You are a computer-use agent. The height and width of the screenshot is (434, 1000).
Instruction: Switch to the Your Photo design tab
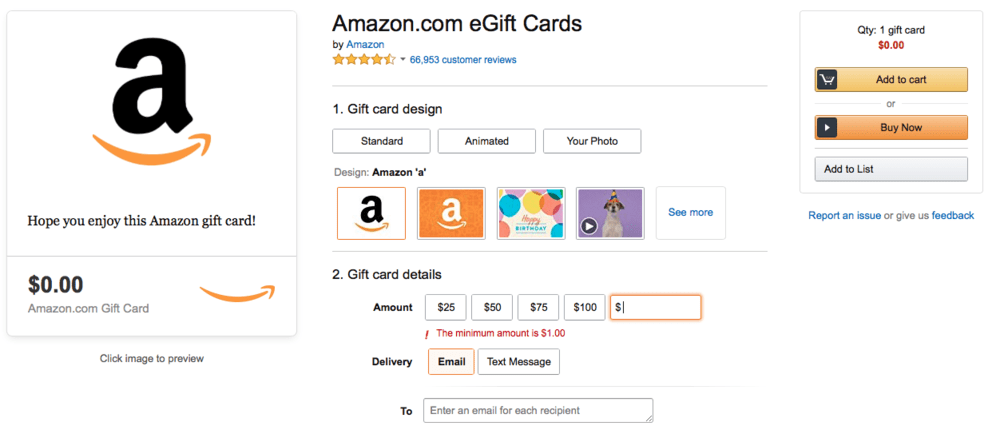coord(592,141)
